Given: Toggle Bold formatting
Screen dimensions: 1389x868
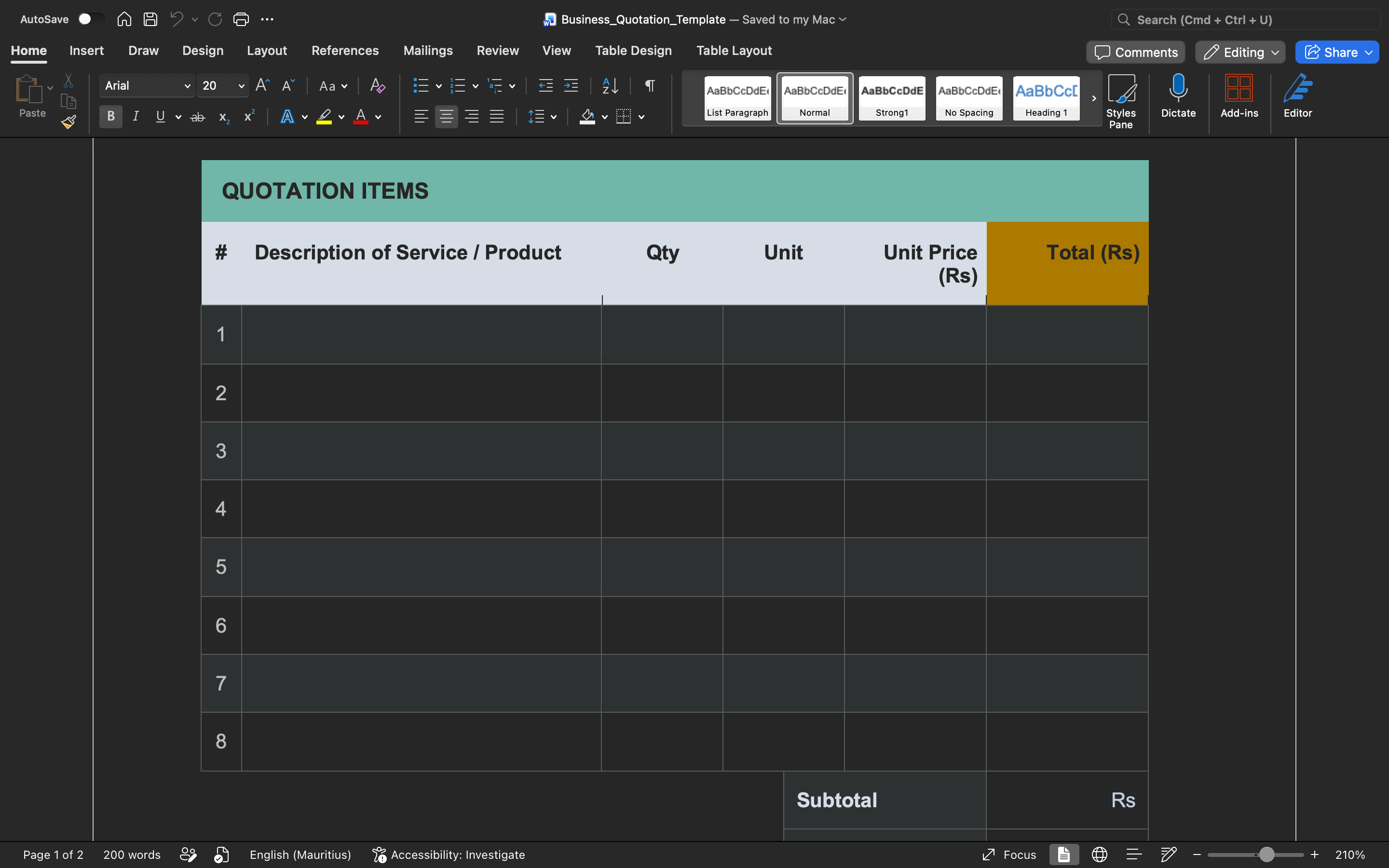Looking at the screenshot, I should coord(111,117).
